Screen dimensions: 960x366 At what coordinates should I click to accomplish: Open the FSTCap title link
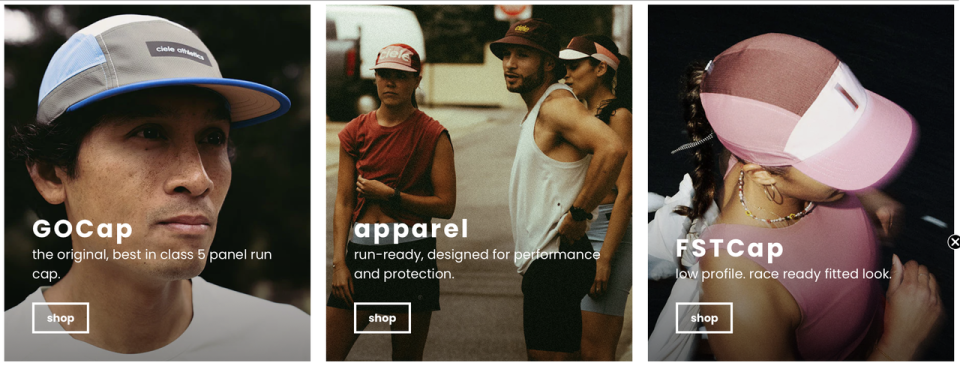coord(729,249)
